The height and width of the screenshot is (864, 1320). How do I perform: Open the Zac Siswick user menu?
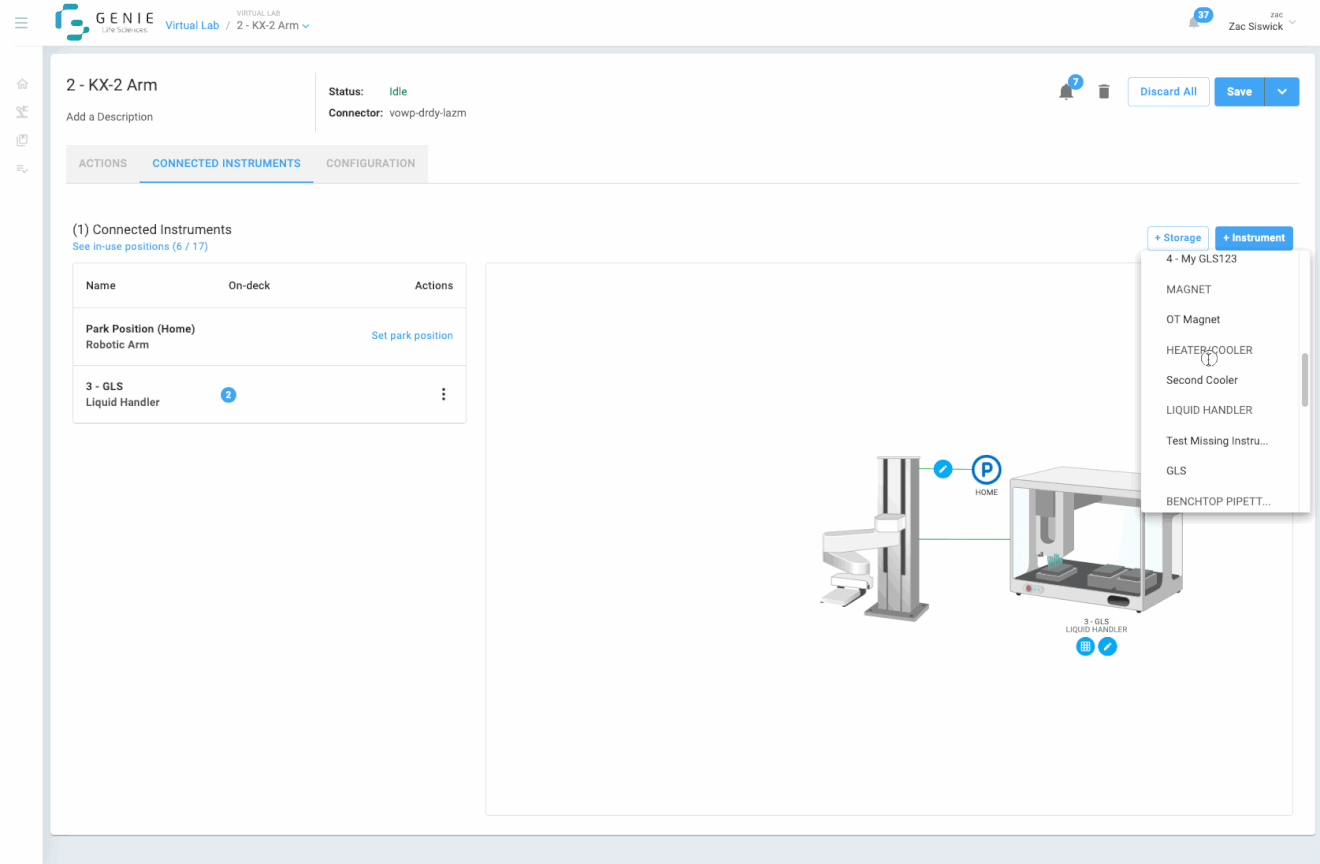[1261, 22]
